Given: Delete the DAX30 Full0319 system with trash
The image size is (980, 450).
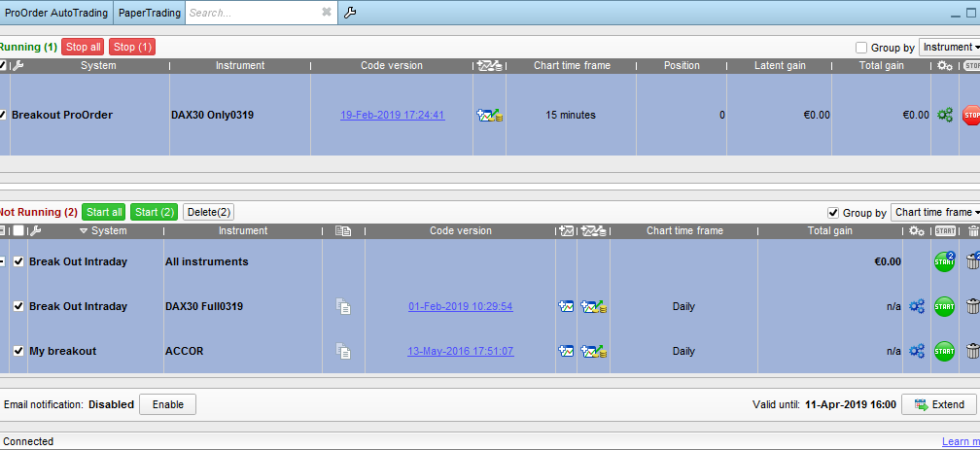Looking at the screenshot, I should (x=972, y=306).
